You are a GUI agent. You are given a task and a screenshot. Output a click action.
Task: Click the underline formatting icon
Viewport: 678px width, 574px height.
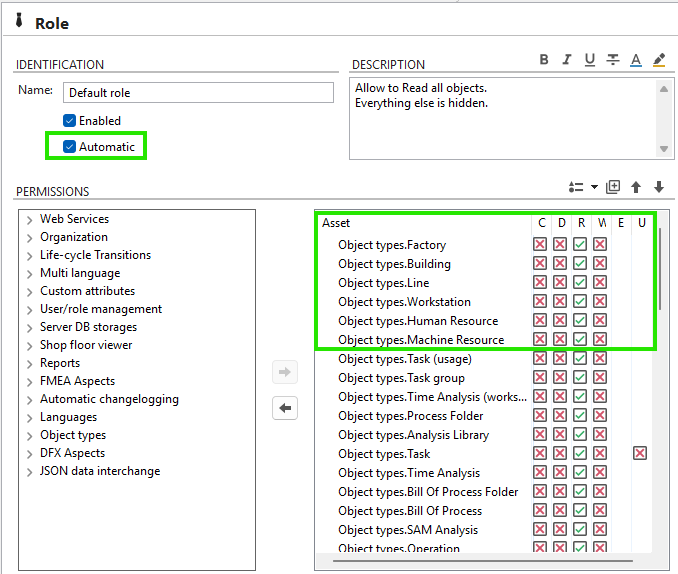point(590,60)
